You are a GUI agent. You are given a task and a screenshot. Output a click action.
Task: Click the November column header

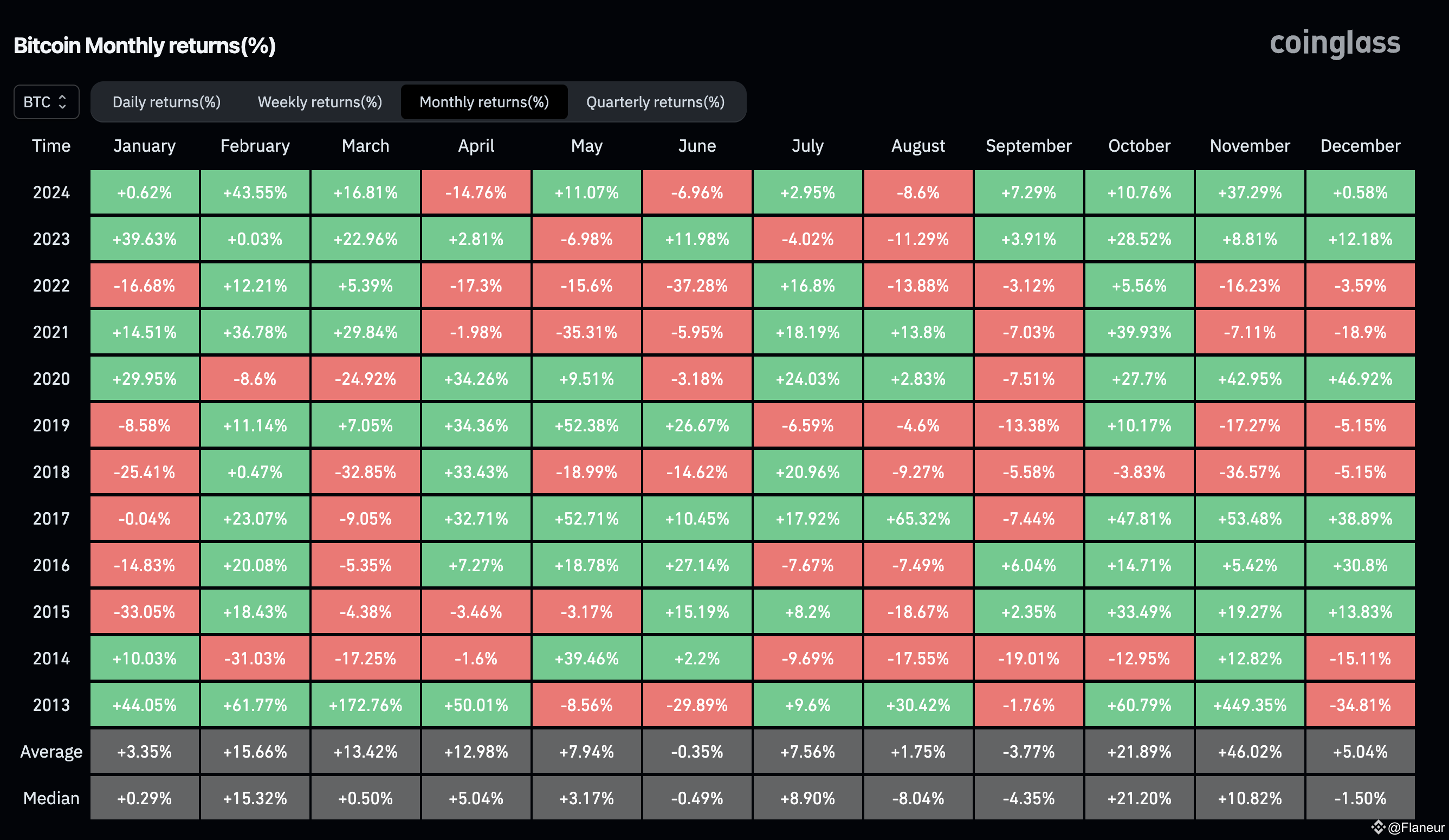(x=1250, y=145)
